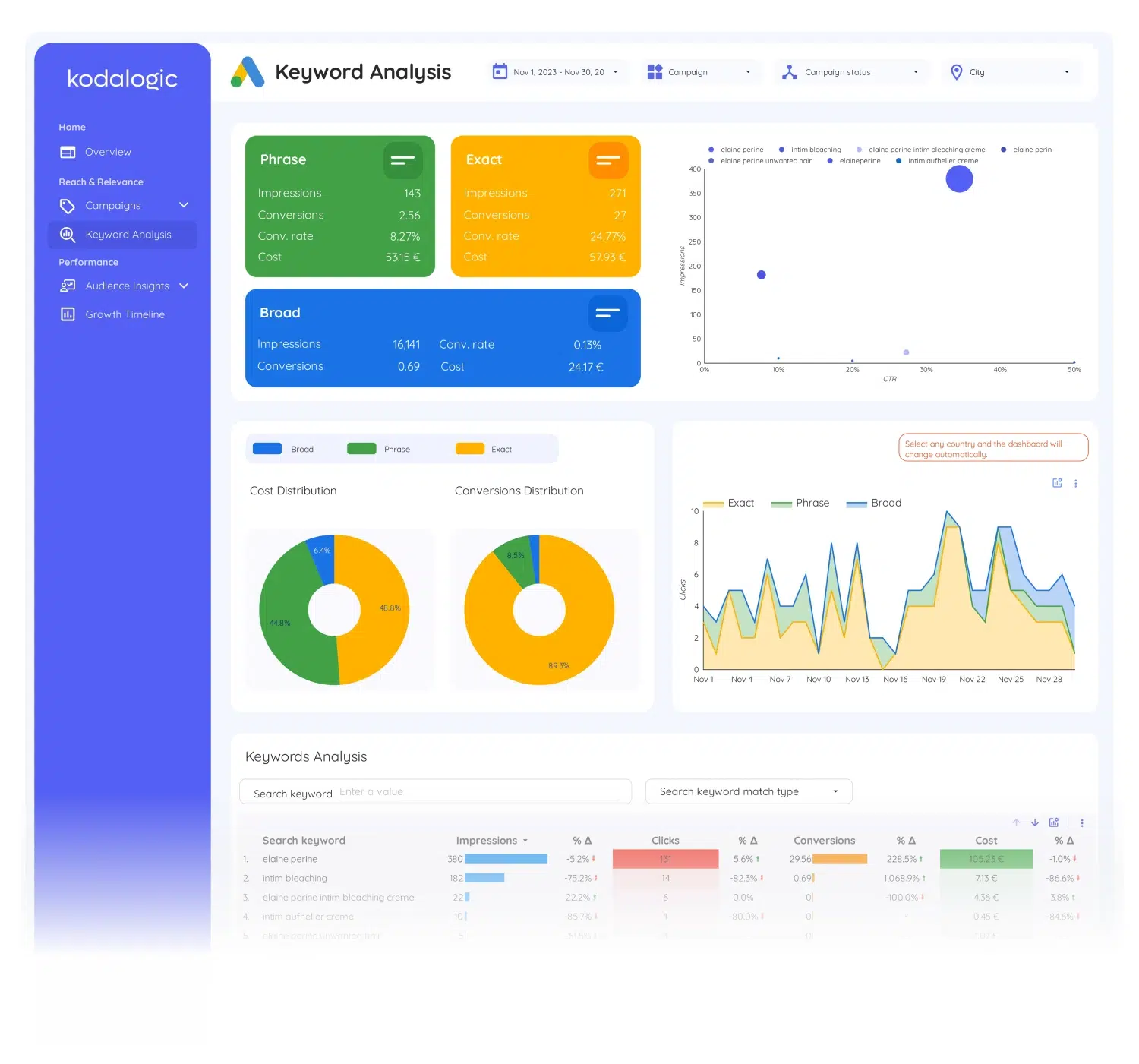Click the 105.23 € cost cell
1139x1064 pixels.
coord(986,859)
